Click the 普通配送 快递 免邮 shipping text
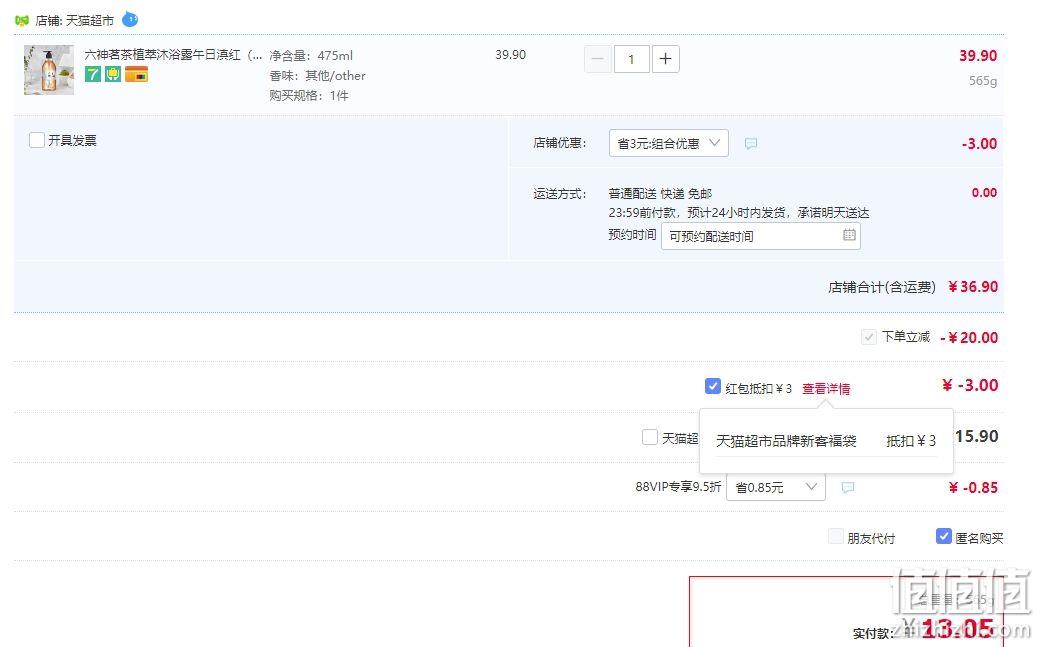Screen dimensions: 1040x647 (x=660, y=194)
